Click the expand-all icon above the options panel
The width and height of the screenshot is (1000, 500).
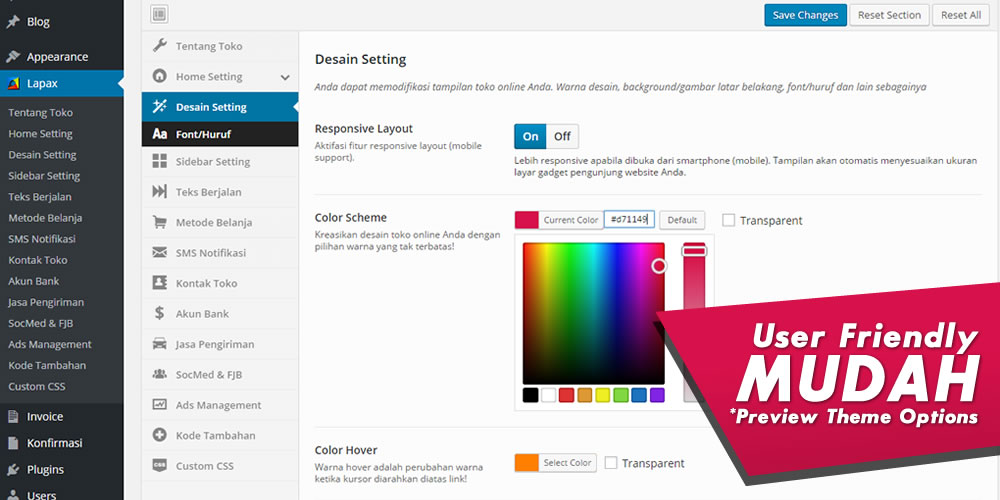[159, 14]
